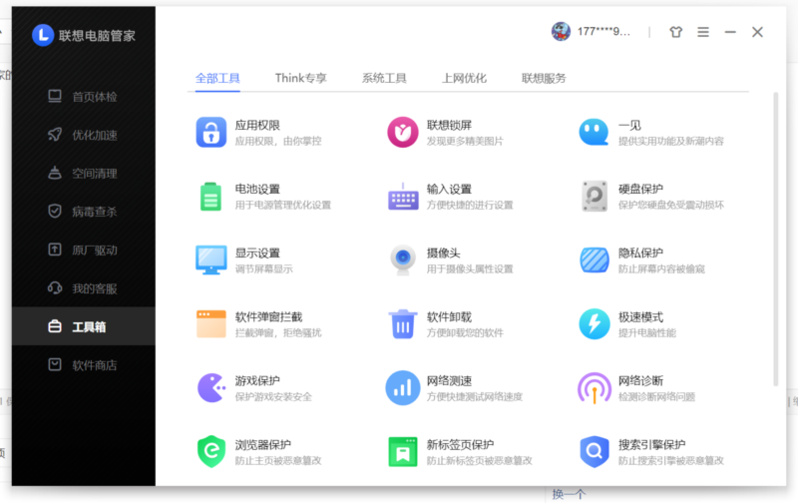Viewport: 798px width, 503px height.
Task: Open the 系统工具 tab
Action: pyautogui.click(x=384, y=78)
